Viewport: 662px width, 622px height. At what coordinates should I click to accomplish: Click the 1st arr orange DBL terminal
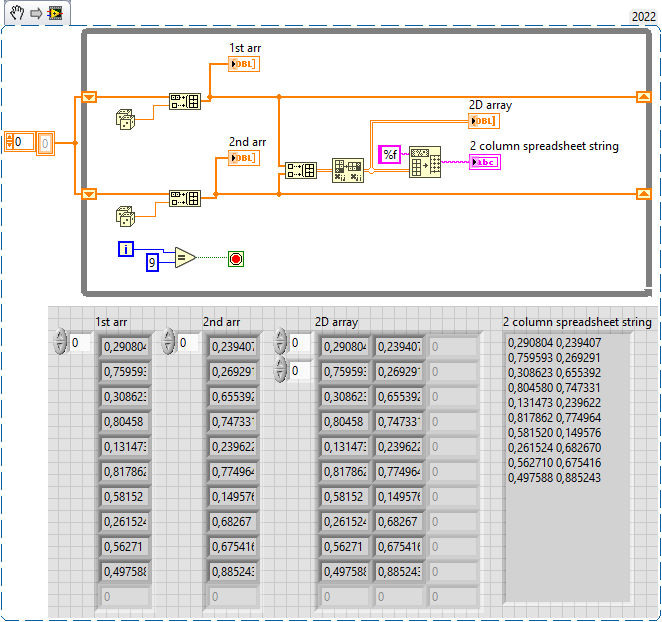click(243, 64)
